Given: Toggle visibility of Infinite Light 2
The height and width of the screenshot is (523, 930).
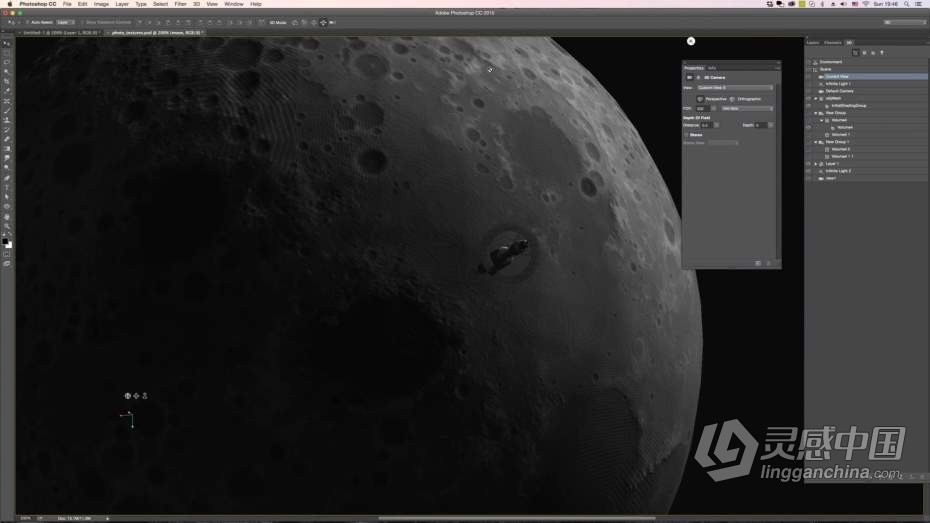Looking at the screenshot, I should (x=808, y=171).
